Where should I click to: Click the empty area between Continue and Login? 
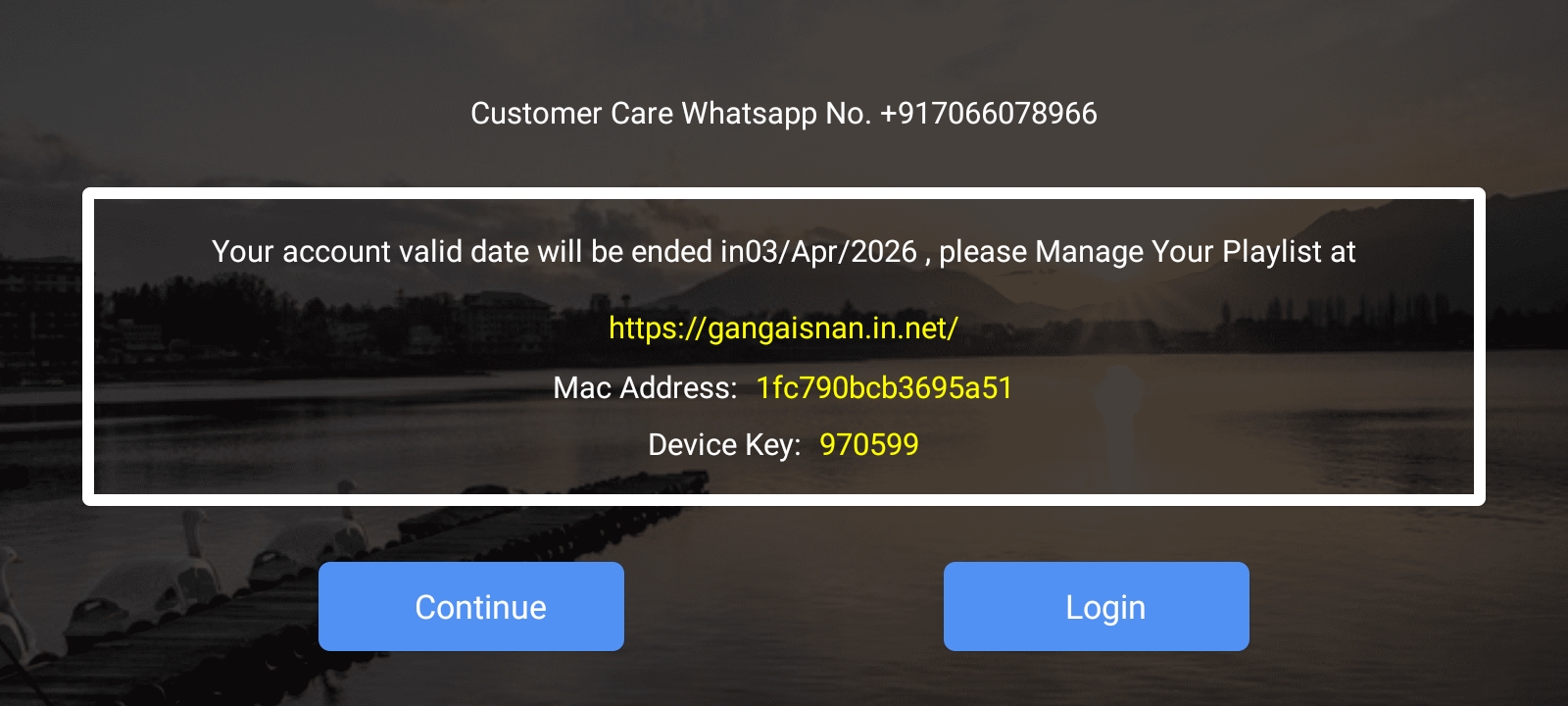tap(784, 606)
